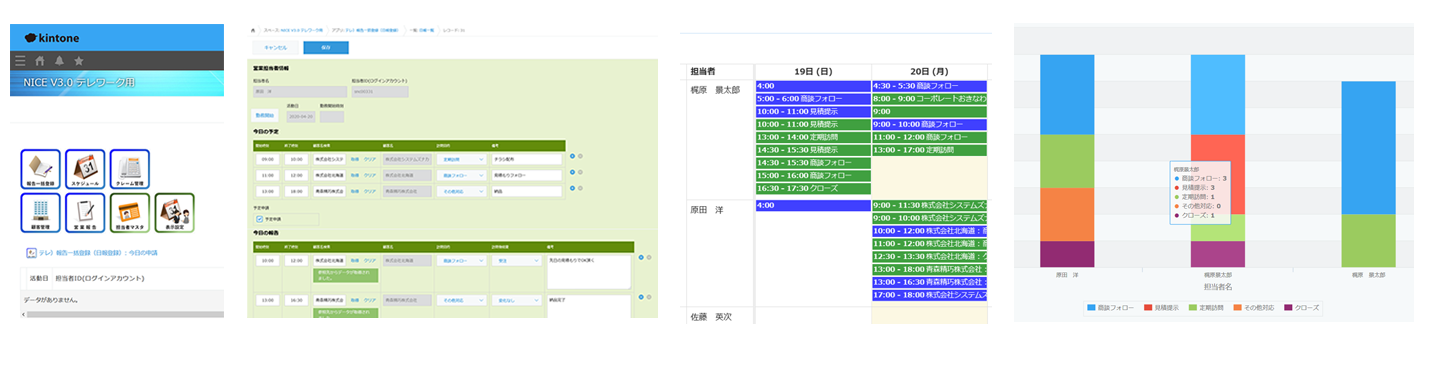Open the 担当者マスタ app icon
Viewport: 1431px width, 369px height.
(x=129, y=212)
